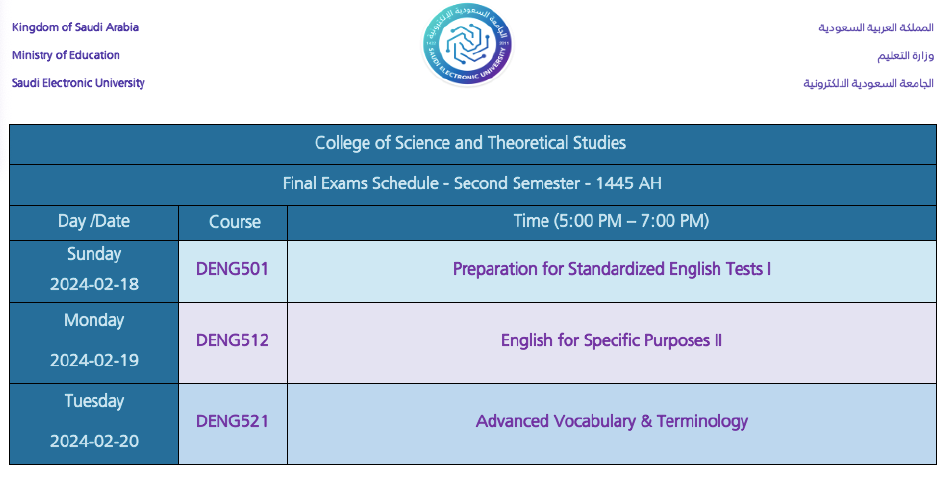The height and width of the screenshot is (481, 949).
Task: Click the Monday 2024-02-19 date cell
Action: (94, 340)
